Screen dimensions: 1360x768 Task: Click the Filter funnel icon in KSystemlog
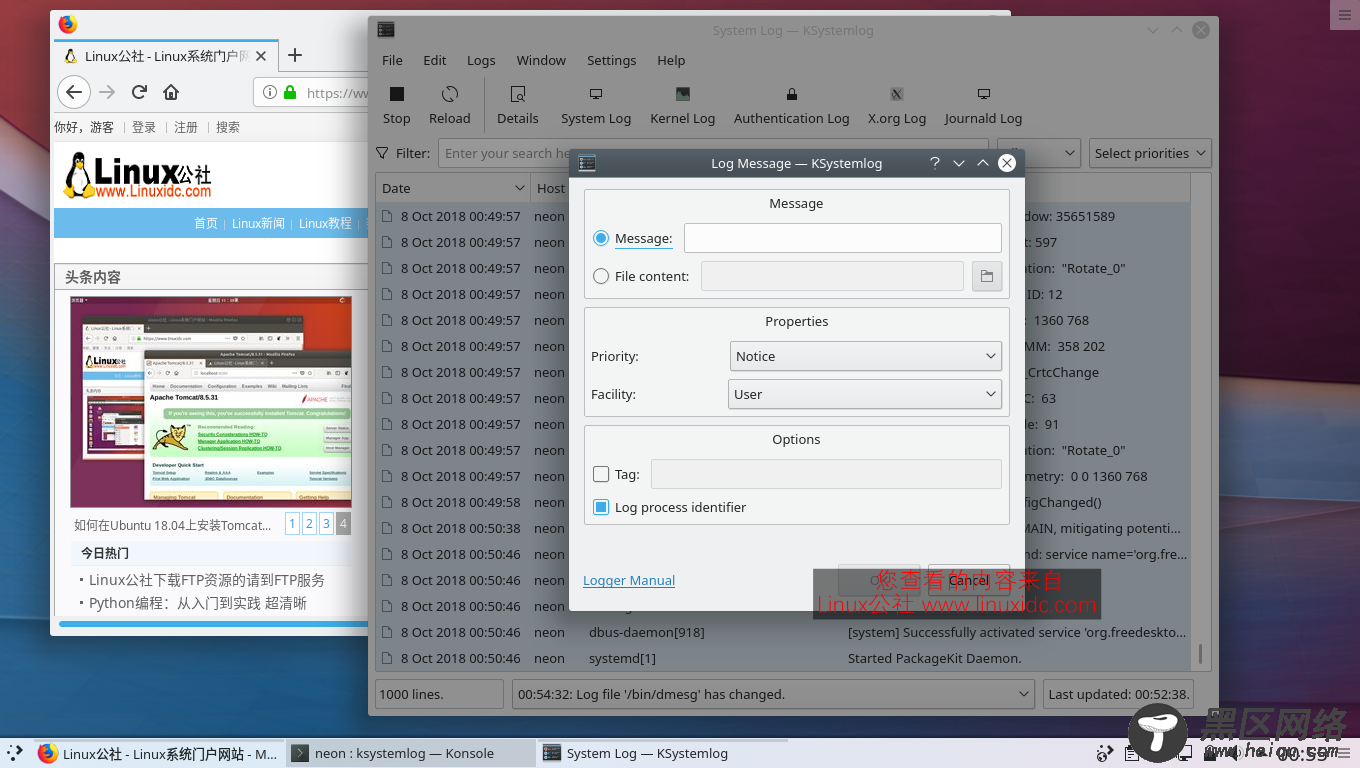tap(383, 153)
